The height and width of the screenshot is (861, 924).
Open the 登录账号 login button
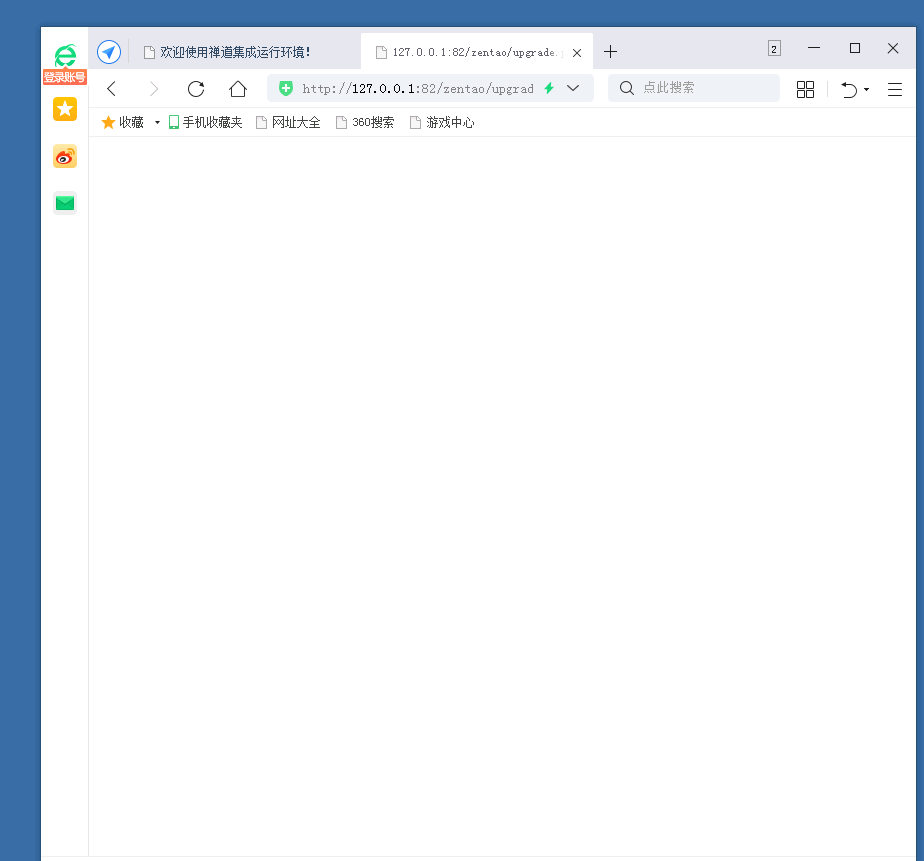(65, 77)
